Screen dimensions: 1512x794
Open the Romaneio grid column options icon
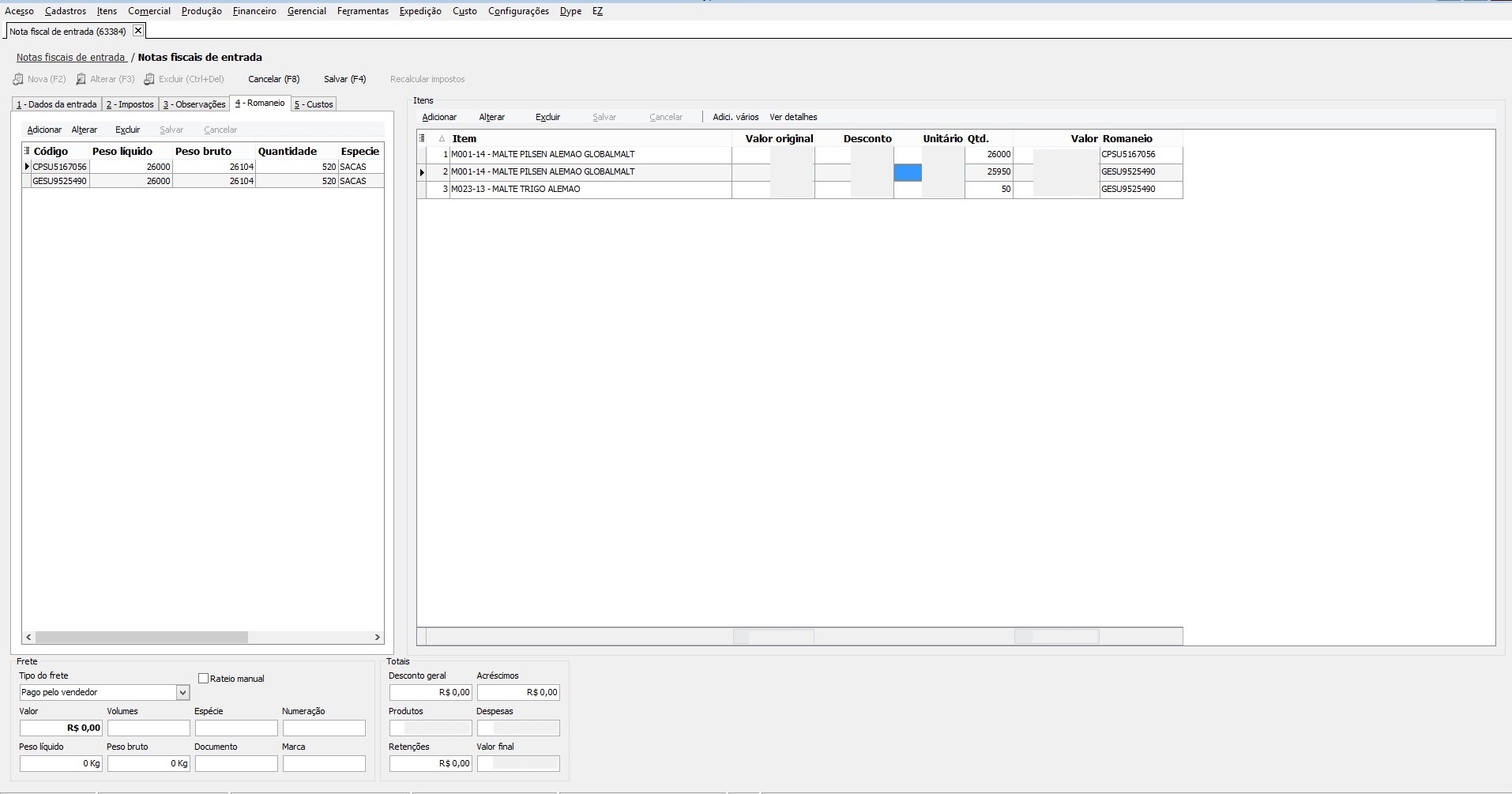pos(27,151)
